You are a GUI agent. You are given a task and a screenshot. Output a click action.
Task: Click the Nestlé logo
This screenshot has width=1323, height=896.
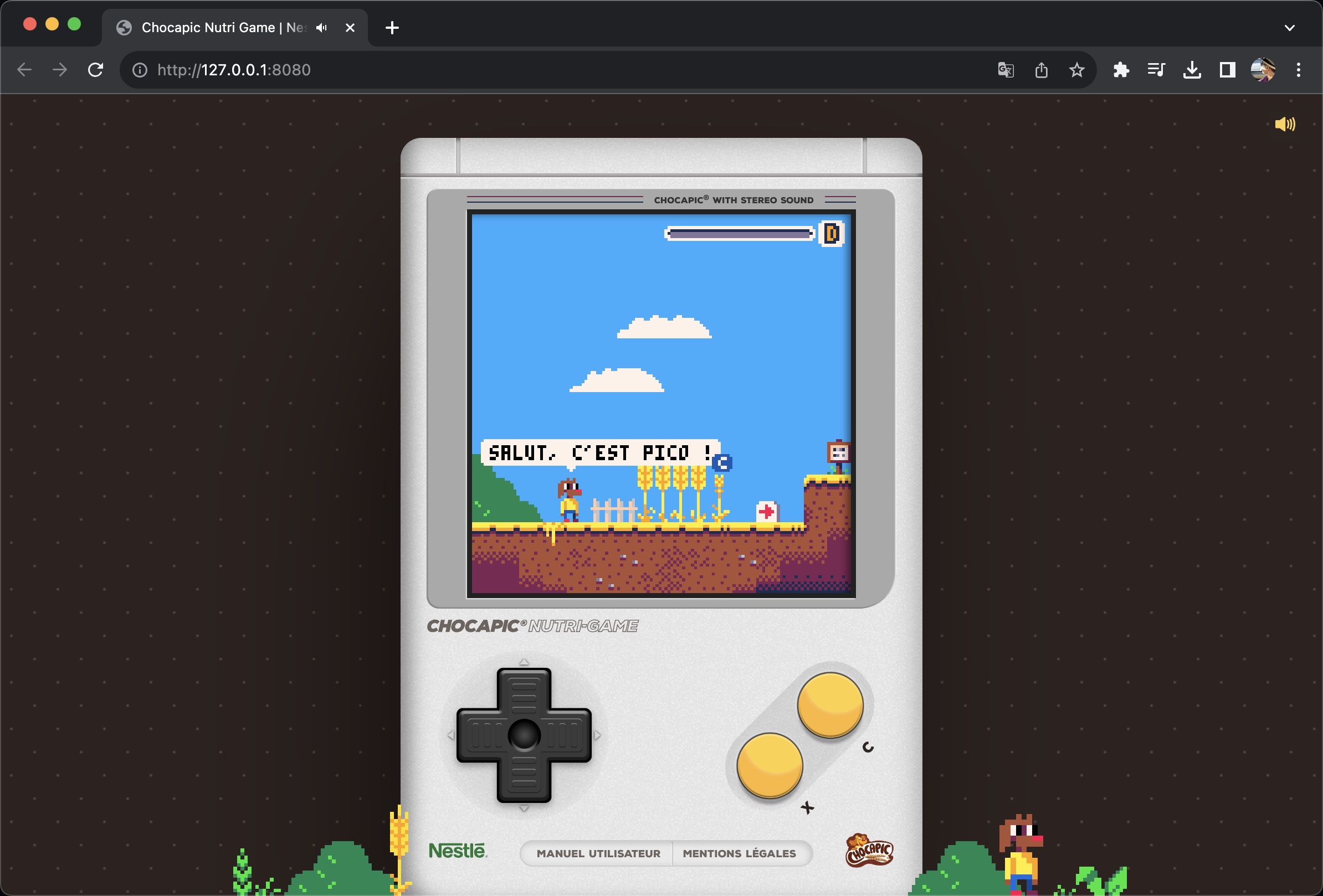(x=457, y=851)
